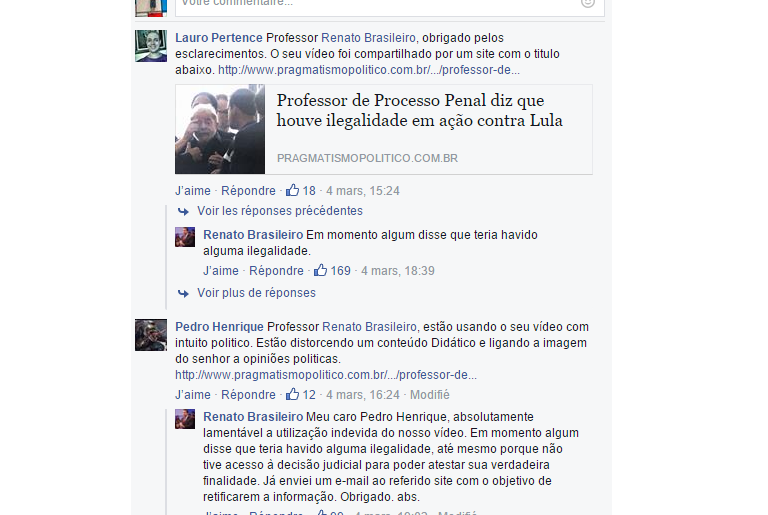Click the thumbs-up icon showing 18 likes
768x515 pixels.
pos(292,190)
